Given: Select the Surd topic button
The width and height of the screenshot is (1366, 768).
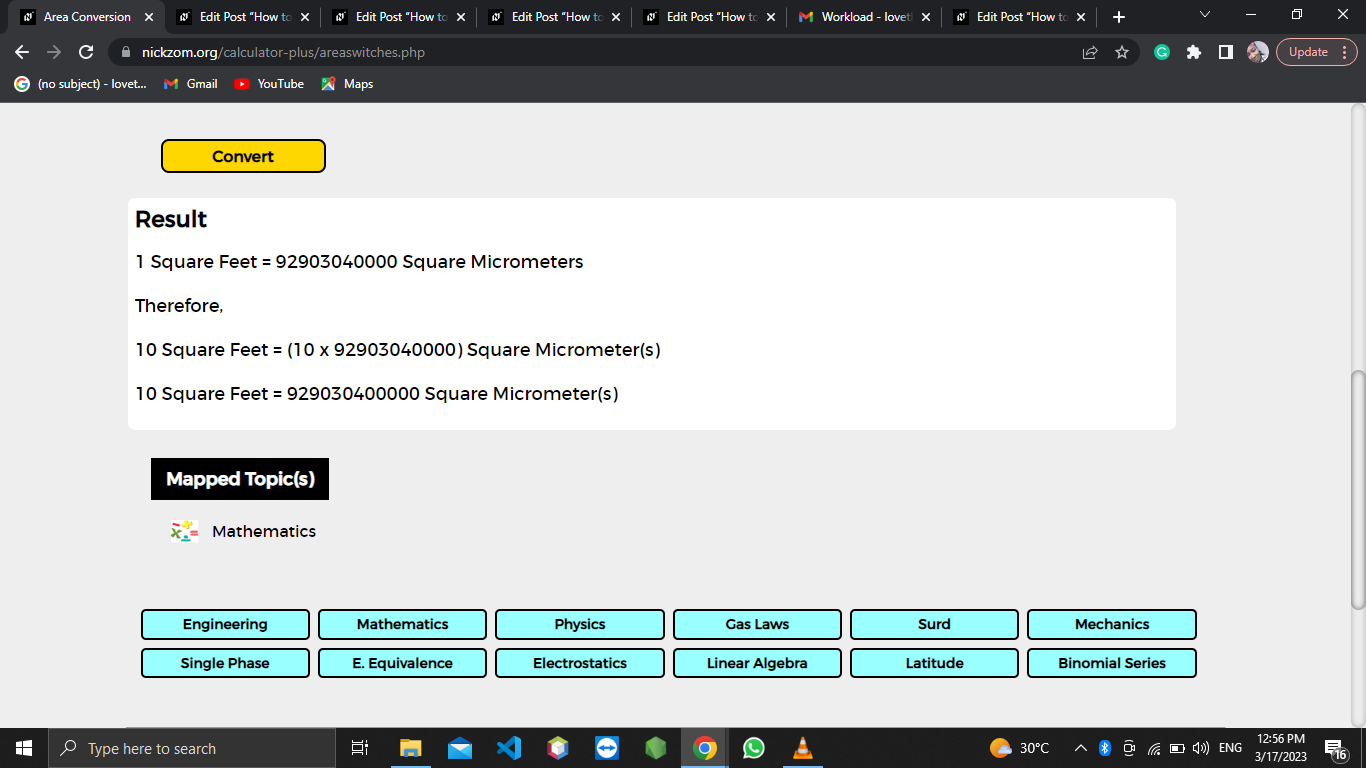Looking at the screenshot, I should pos(934,624).
